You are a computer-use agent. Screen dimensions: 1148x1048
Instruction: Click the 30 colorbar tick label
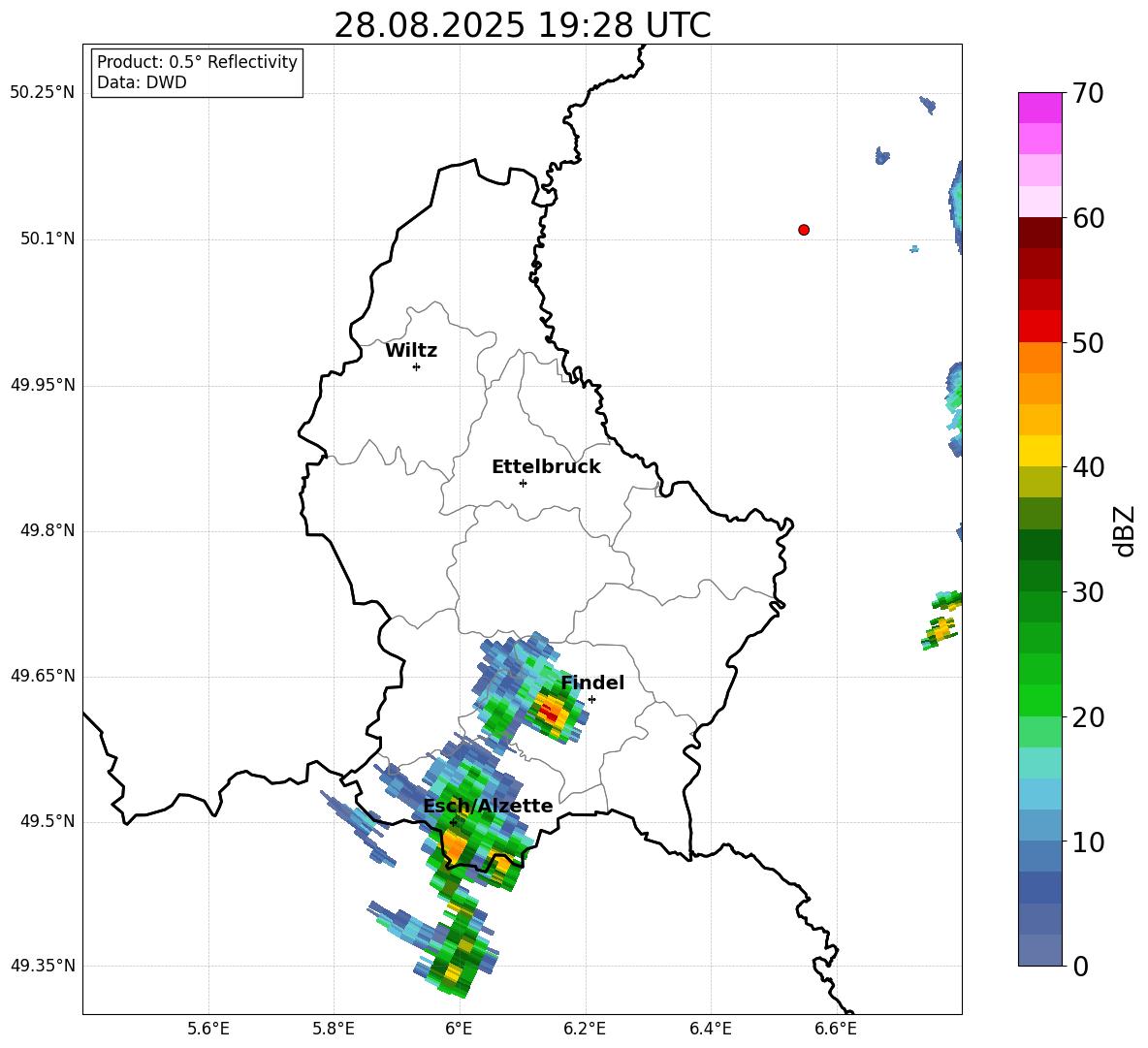pos(1088,592)
